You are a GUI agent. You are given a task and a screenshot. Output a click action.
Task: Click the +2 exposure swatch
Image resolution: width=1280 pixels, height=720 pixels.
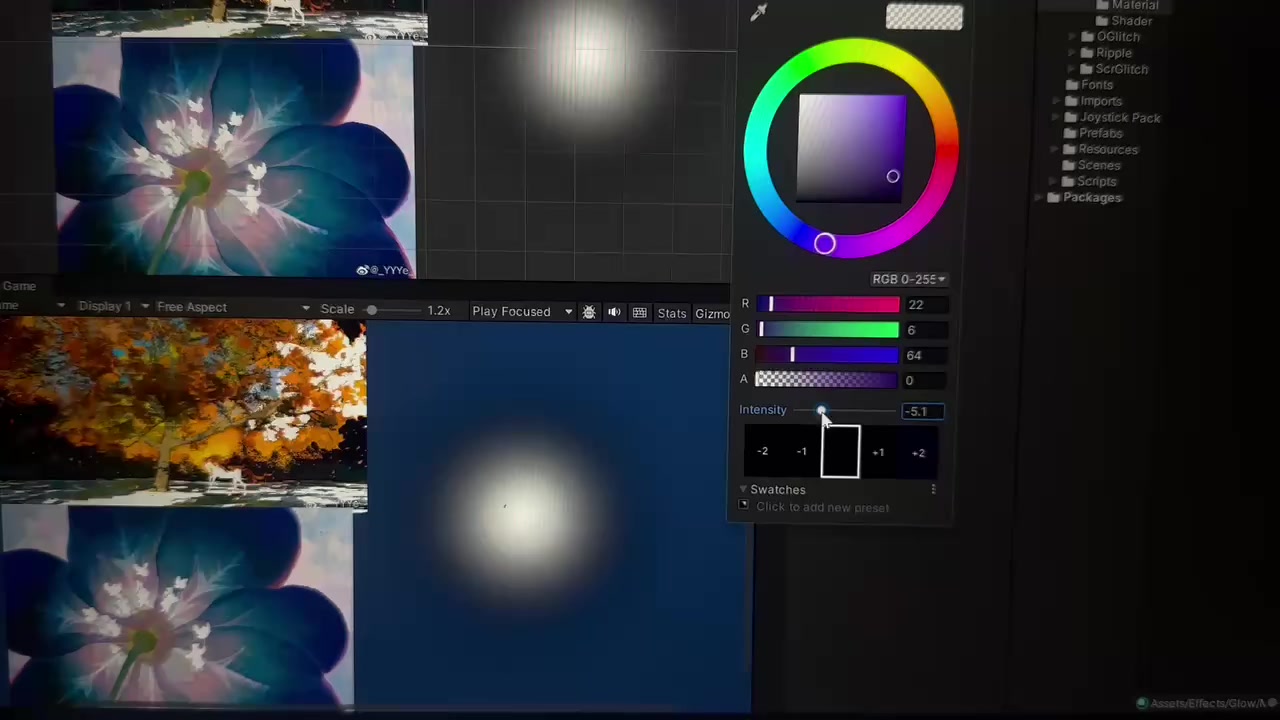pyautogui.click(x=918, y=453)
